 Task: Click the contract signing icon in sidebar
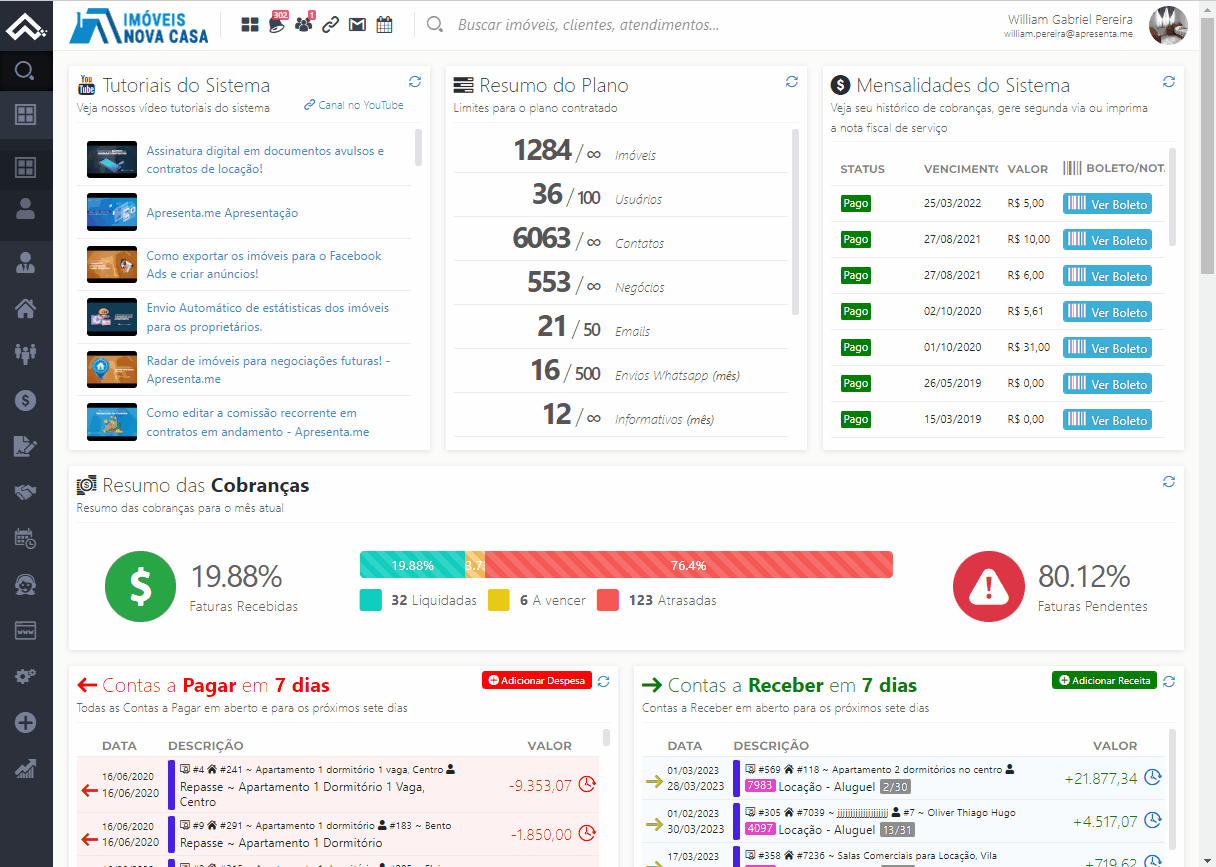[x=26, y=446]
